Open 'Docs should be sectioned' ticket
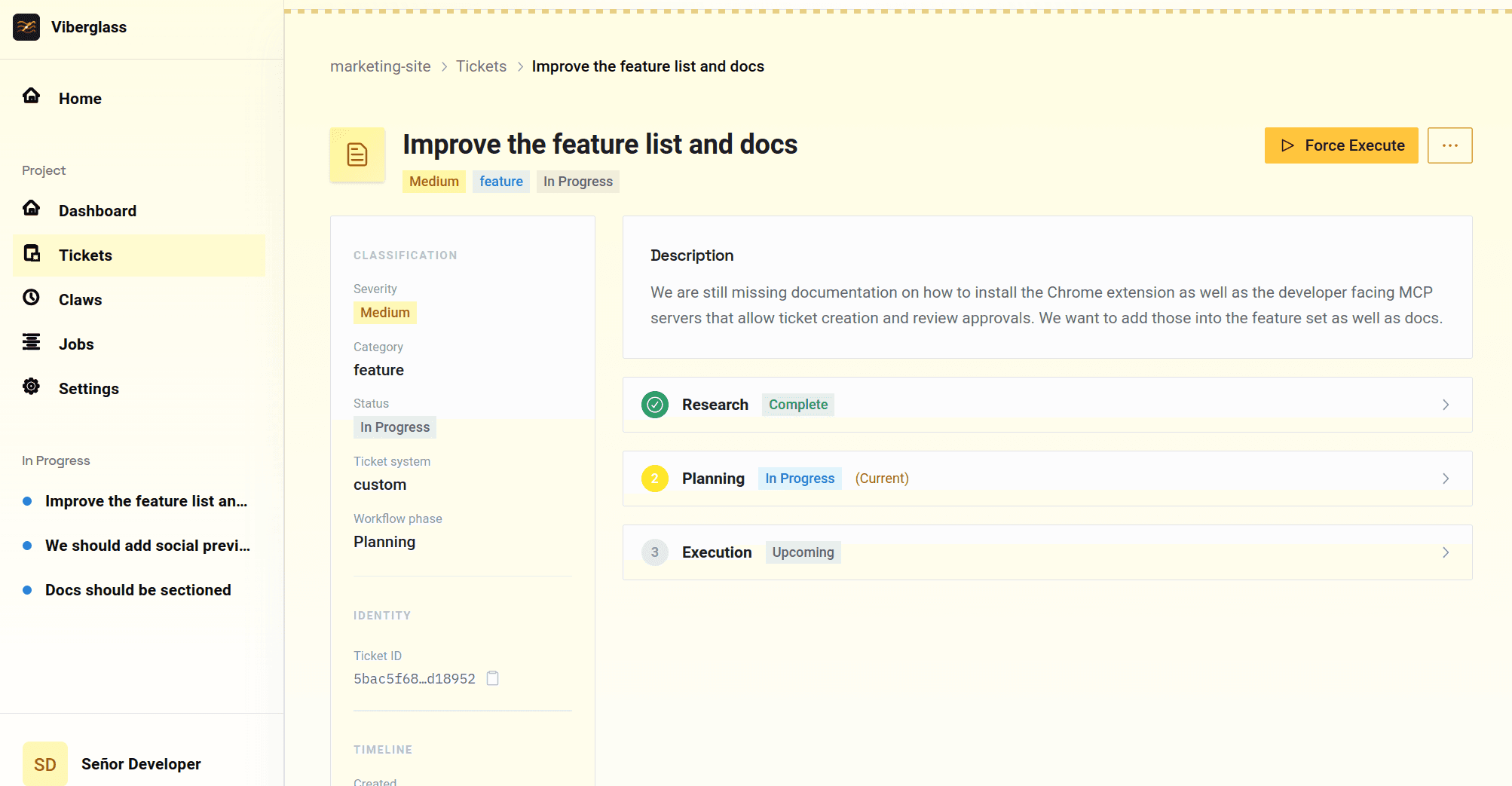 [x=138, y=590]
